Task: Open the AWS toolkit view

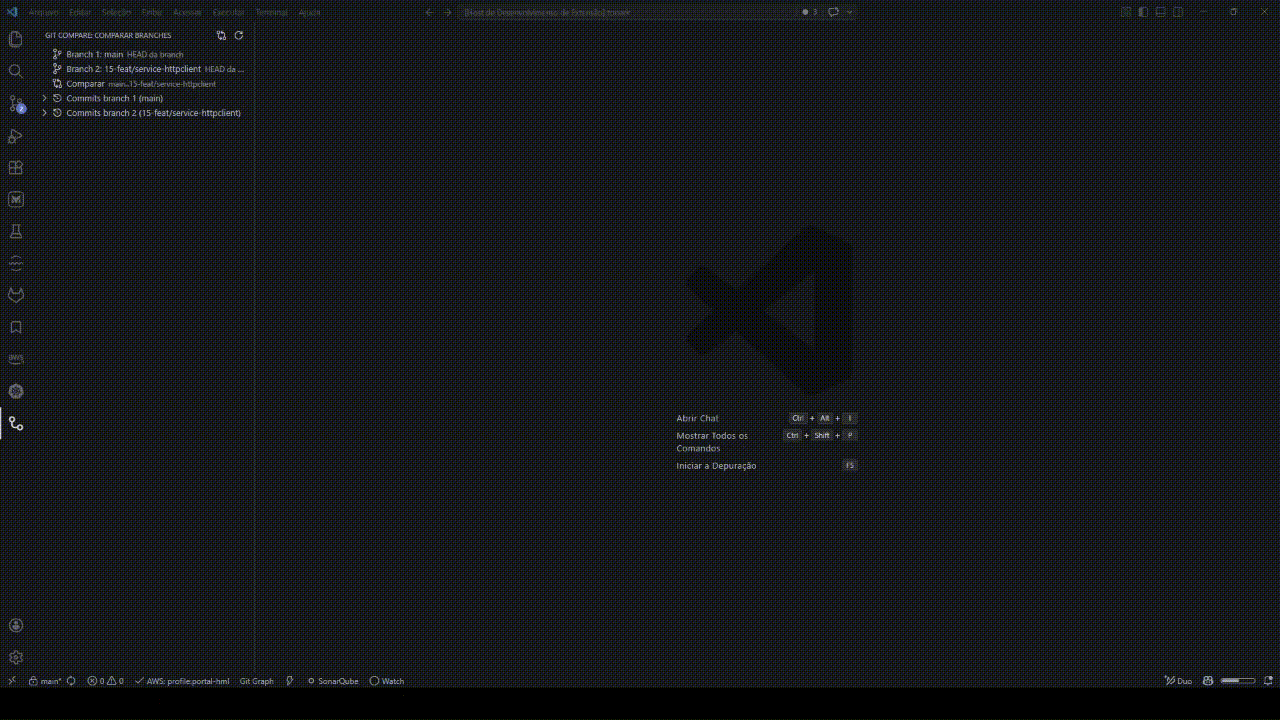Action: (x=15, y=359)
